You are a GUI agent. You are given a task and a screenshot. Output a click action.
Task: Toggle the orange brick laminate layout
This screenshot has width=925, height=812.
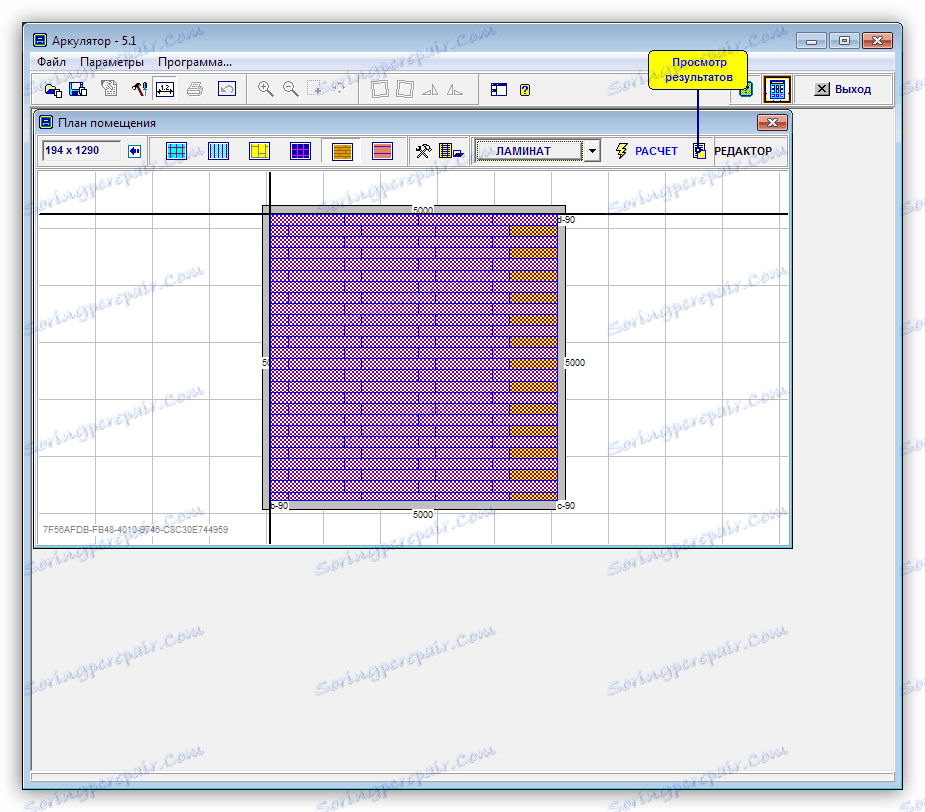[x=343, y=151]
